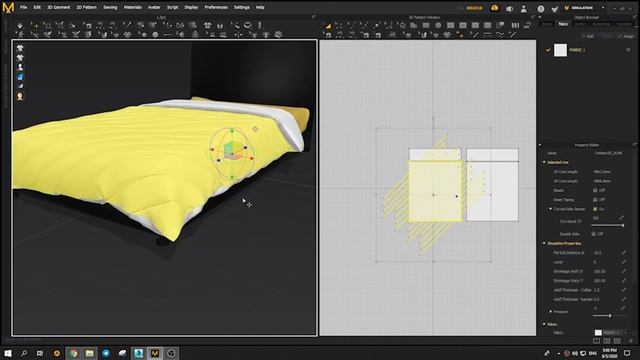This screenshot has height=360, width=640.
Task: Click the announcement megaphone icon
Action: click(x=509, y=8)
